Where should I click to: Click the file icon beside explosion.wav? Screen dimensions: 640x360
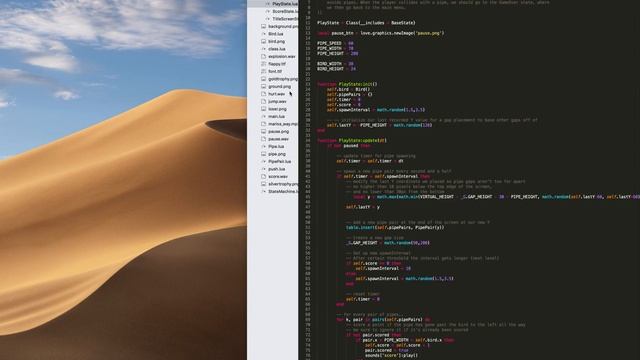tap(264, 56)
